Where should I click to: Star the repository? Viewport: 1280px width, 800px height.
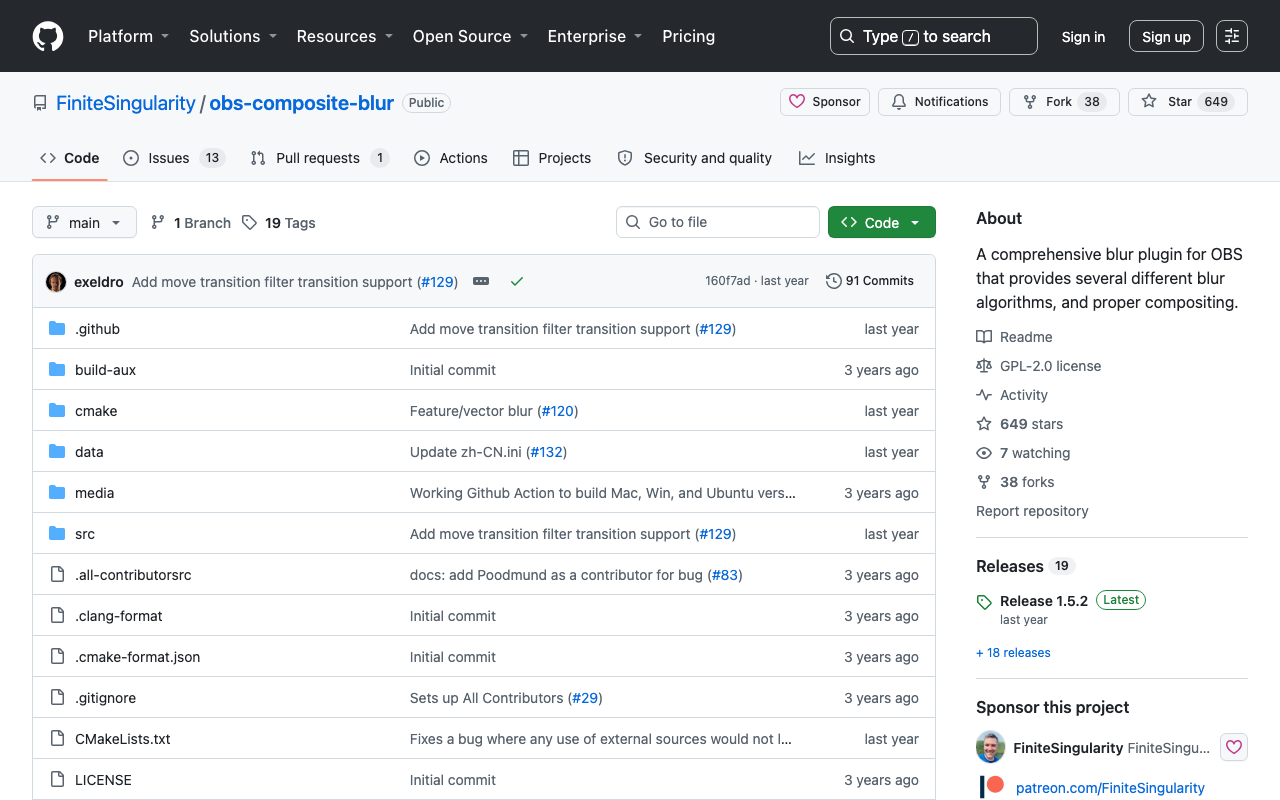[x=1188, y=102]
